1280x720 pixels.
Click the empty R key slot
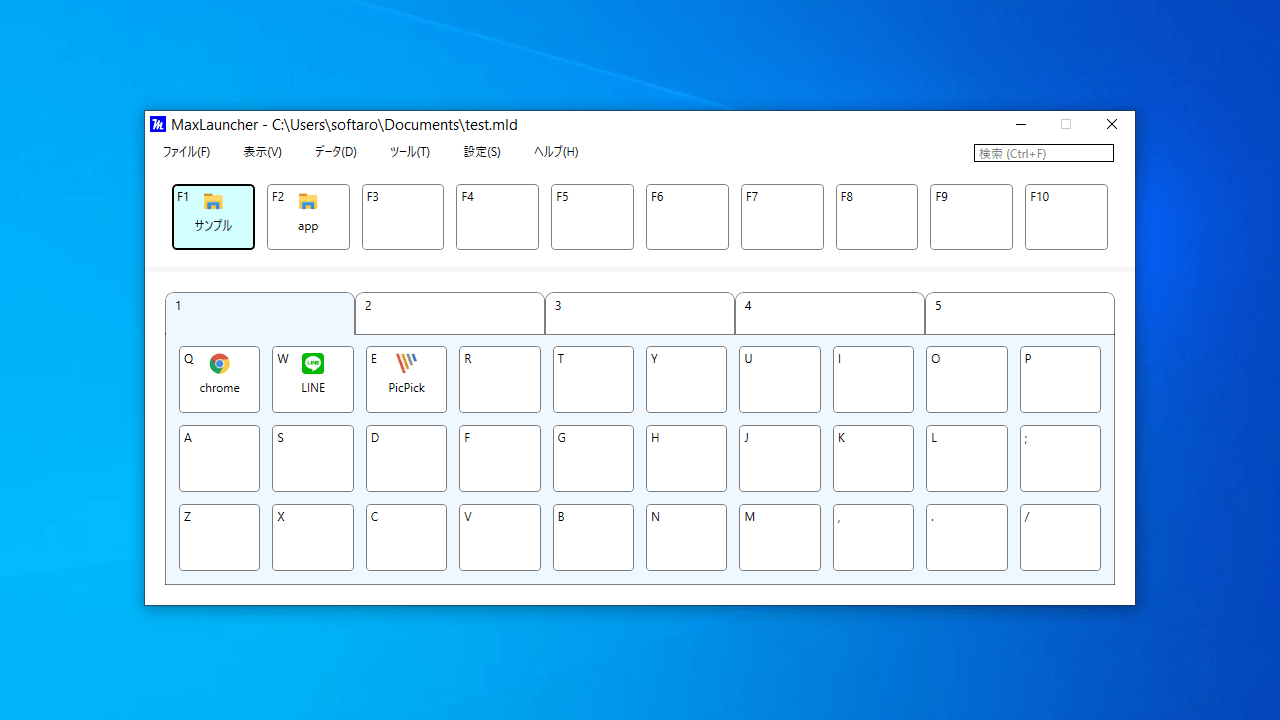(500, 379)
